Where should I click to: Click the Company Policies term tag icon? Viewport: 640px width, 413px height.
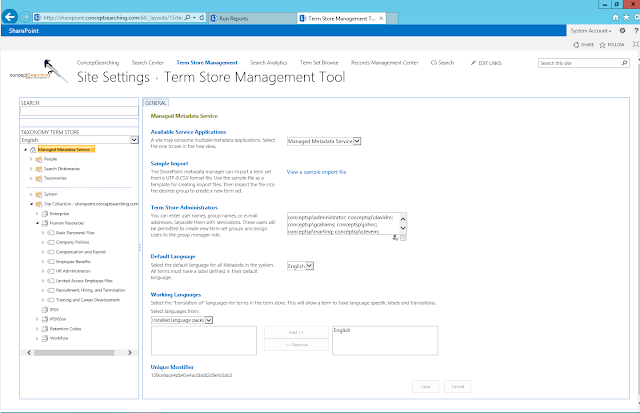[x=51, y=242]
